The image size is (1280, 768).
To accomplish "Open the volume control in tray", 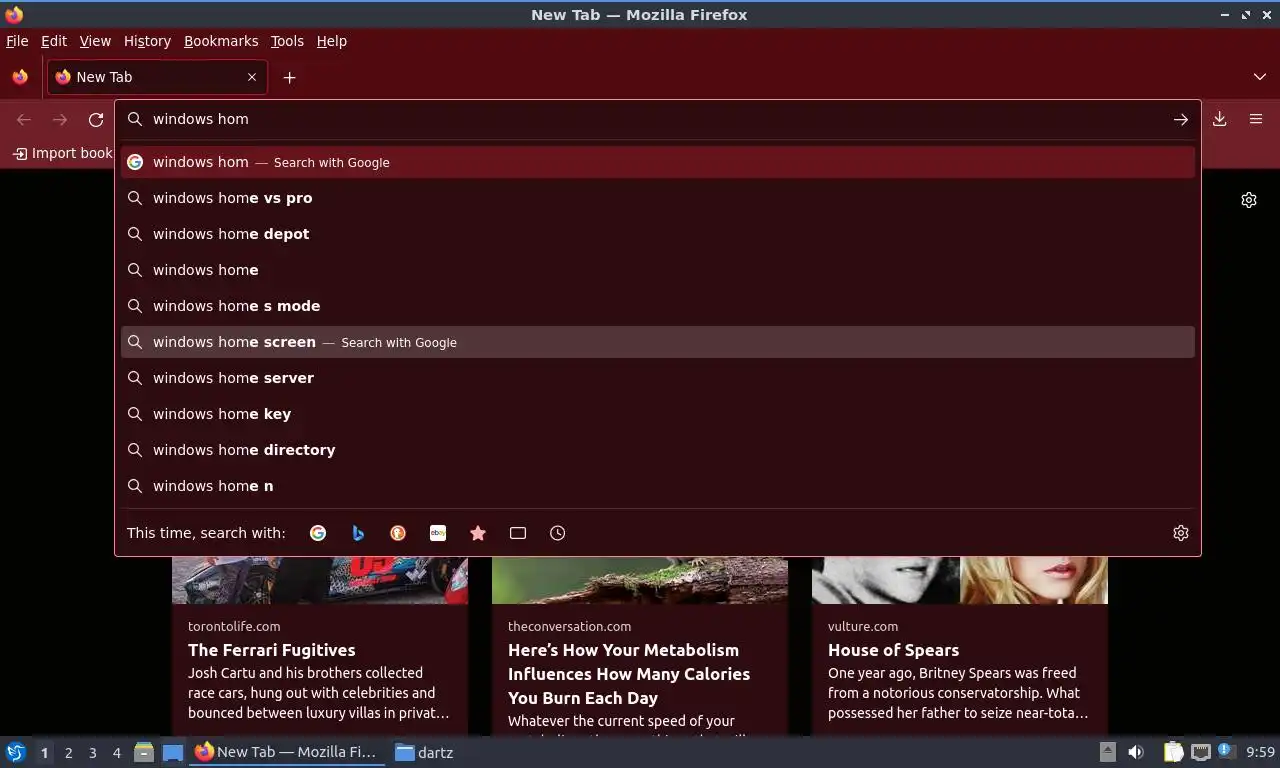I will (1136, 752).
